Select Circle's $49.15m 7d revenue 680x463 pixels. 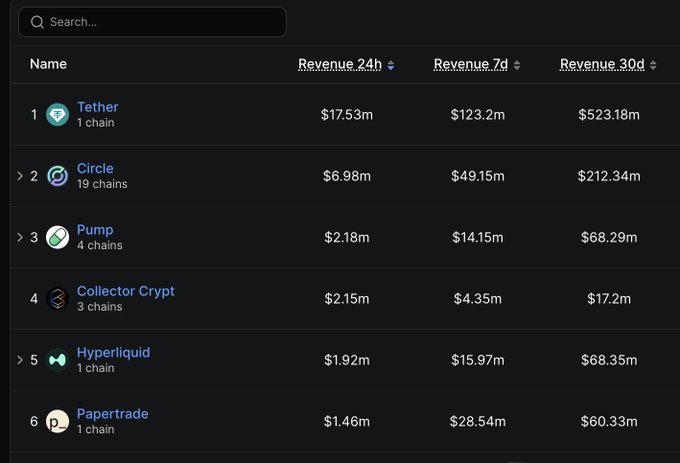tap(477, 176)
